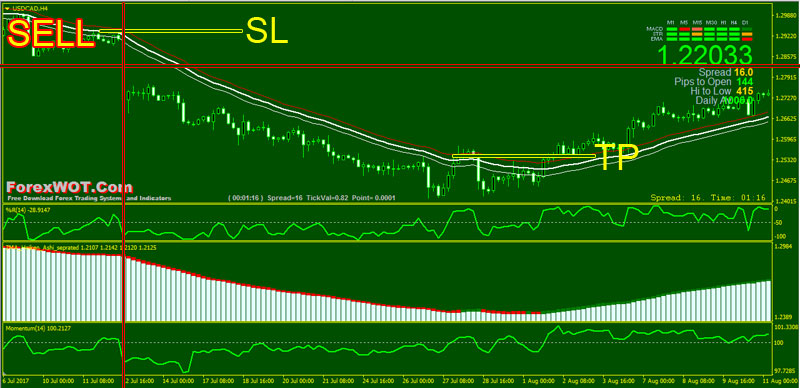Click the MACD row label in signal matrix
Image resolution: width=800 pixels, height=388 pixels.
coord(655,29)
